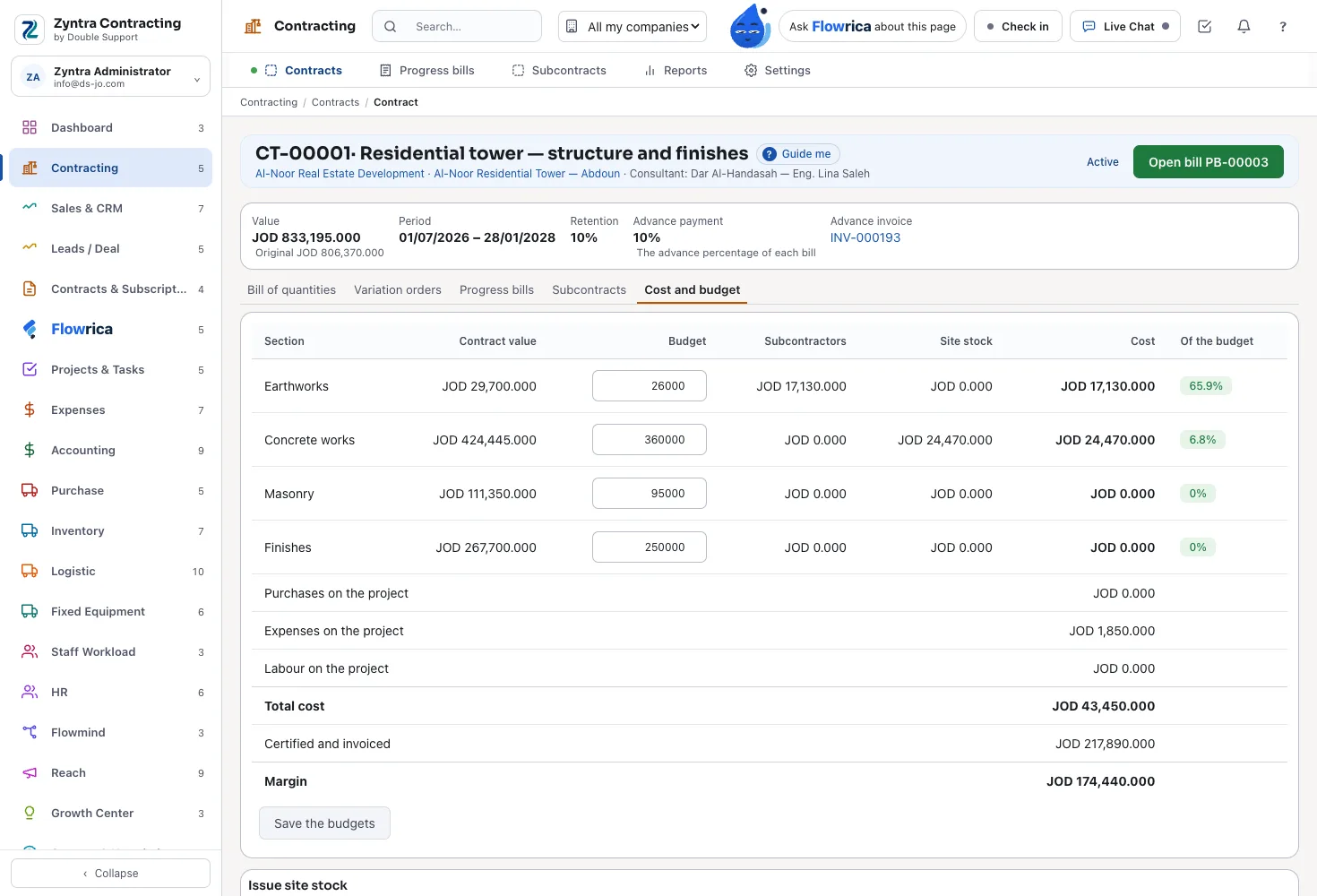
Task: Open the Dashboard sidebar icon
Action: point(30,127)
